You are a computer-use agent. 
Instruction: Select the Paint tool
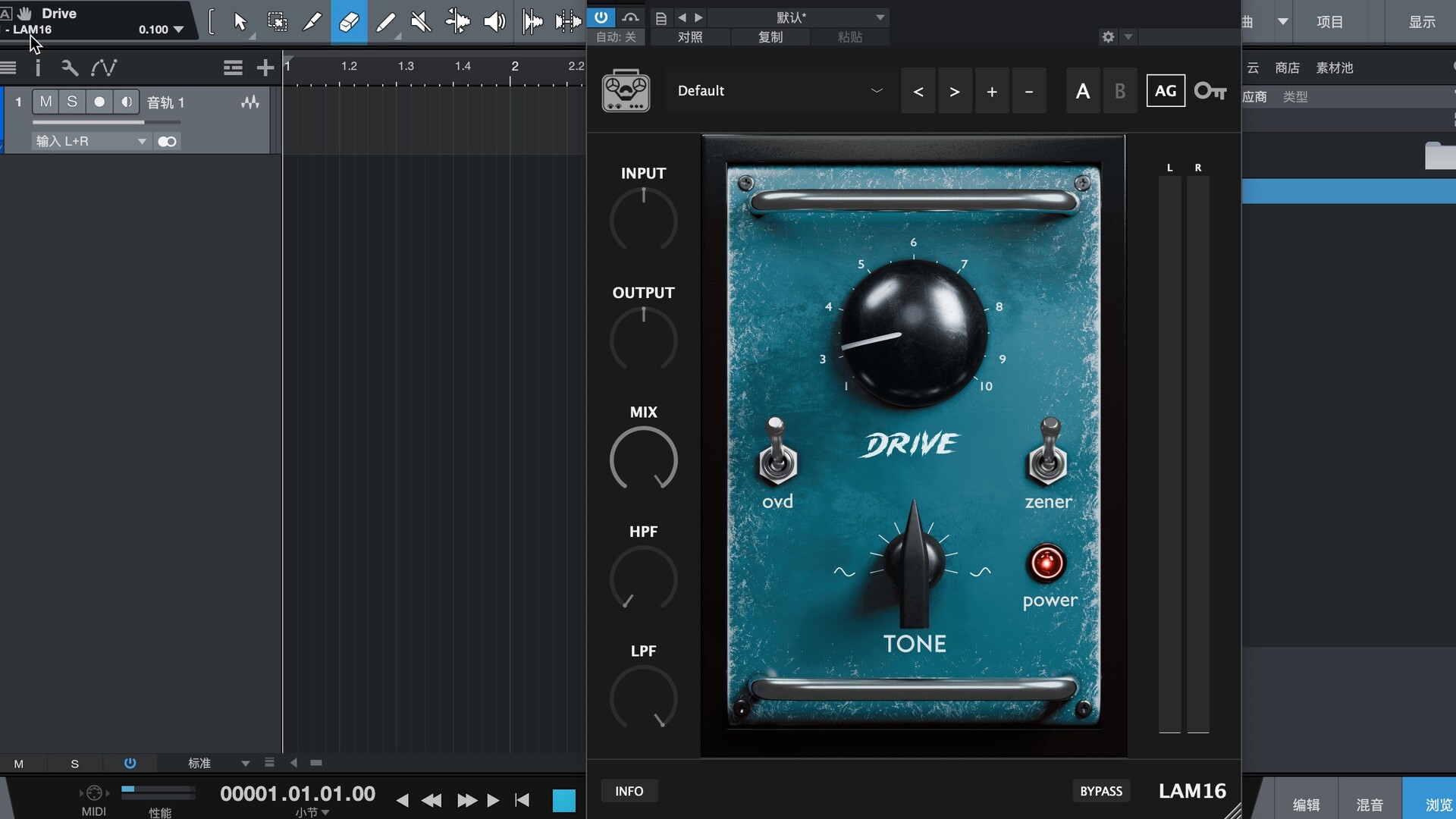[386, 22]
